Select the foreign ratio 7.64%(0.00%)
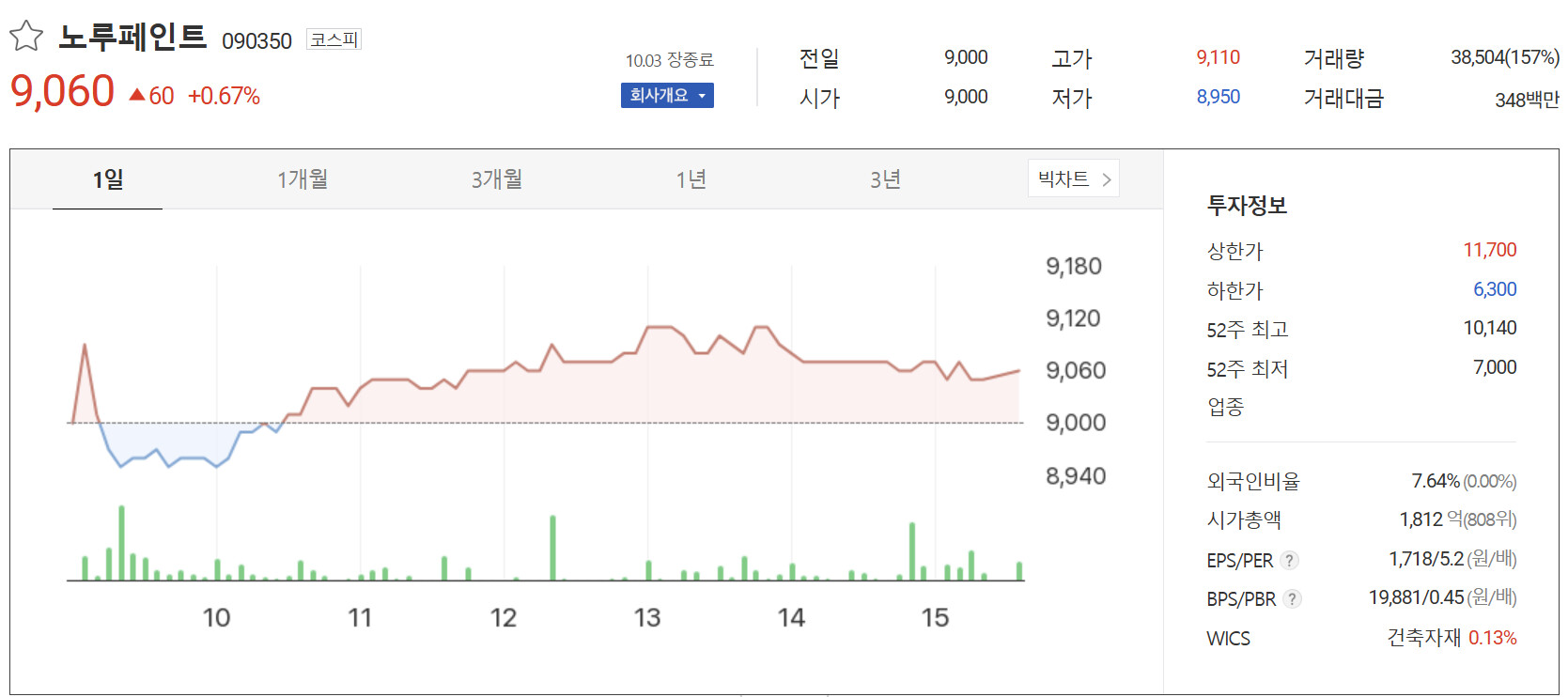This screenshot has height=697, width=1568. 1464,481
